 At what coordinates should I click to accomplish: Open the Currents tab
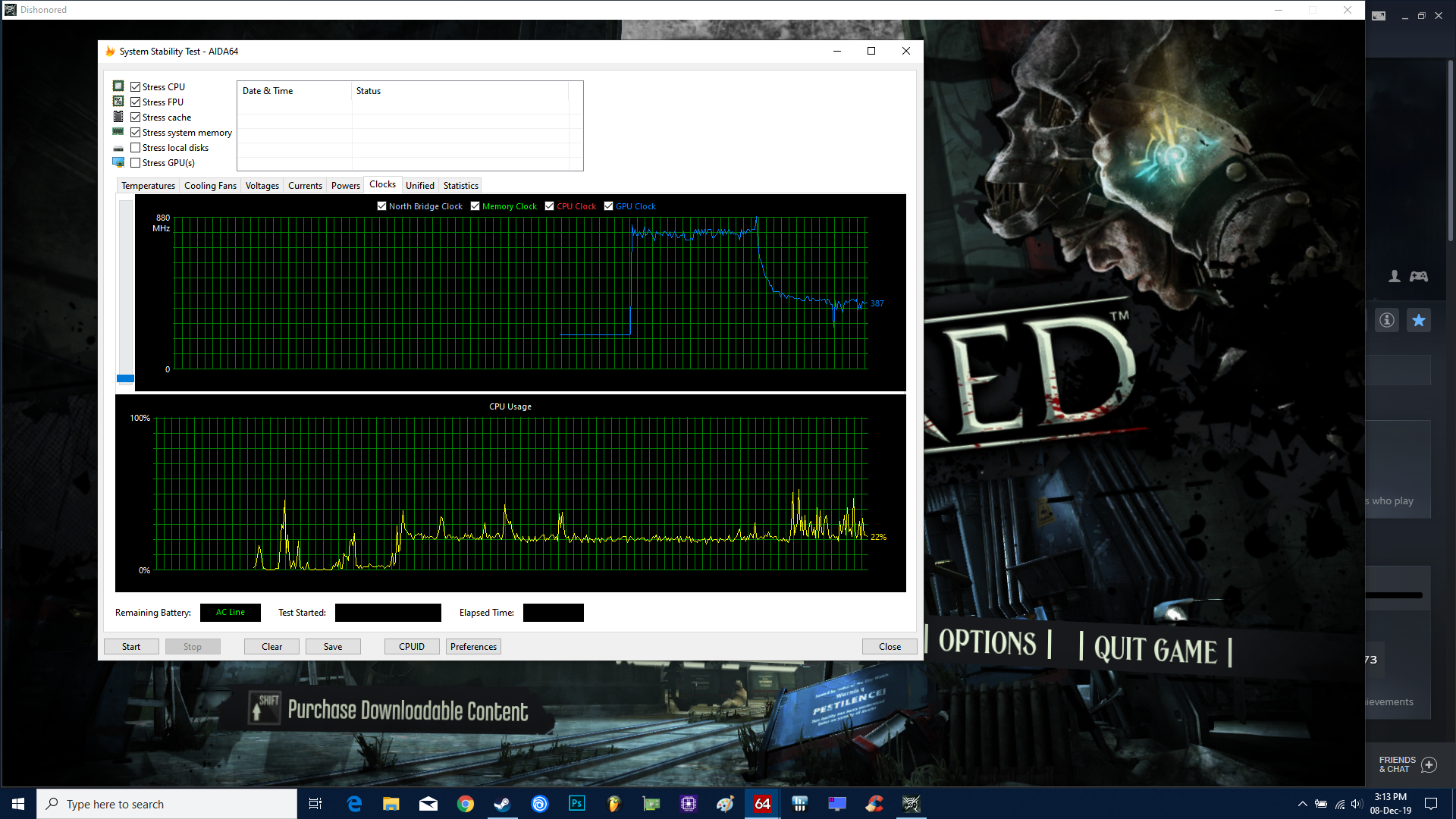305,186
